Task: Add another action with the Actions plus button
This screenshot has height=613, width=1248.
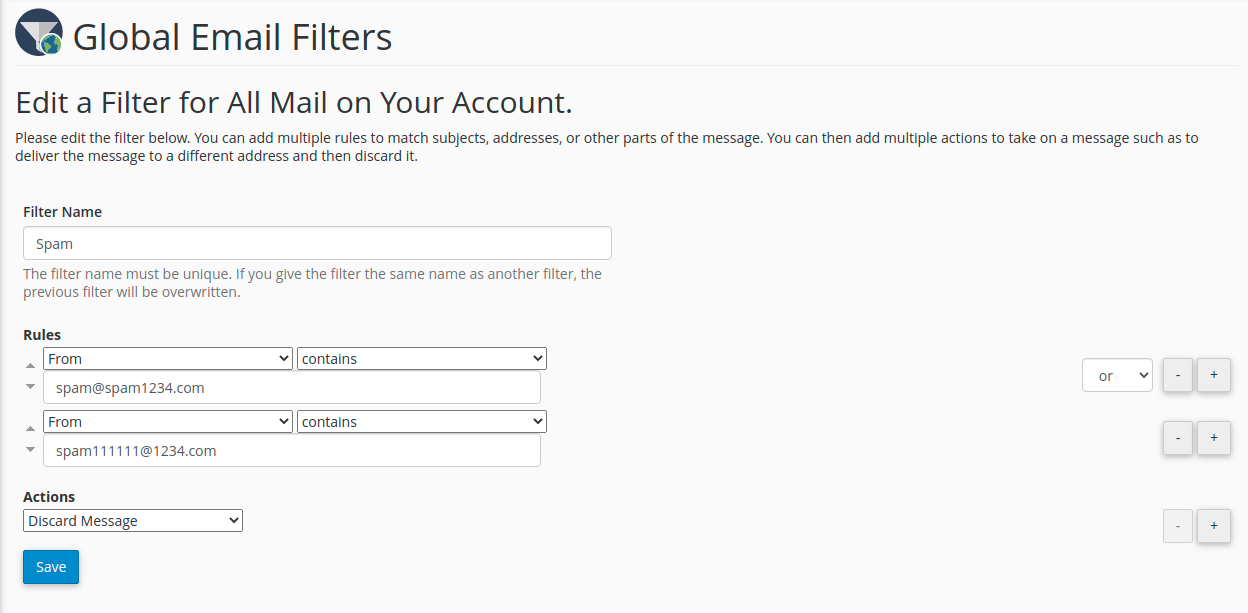Action: click(1213, 526)
